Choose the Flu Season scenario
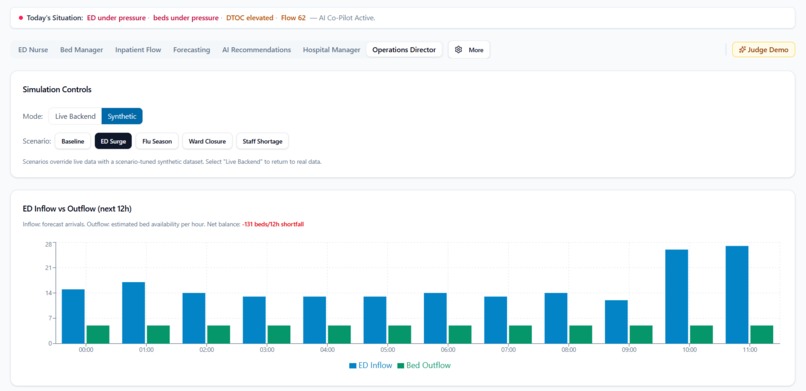806x391 pixels. click(157, 141)
